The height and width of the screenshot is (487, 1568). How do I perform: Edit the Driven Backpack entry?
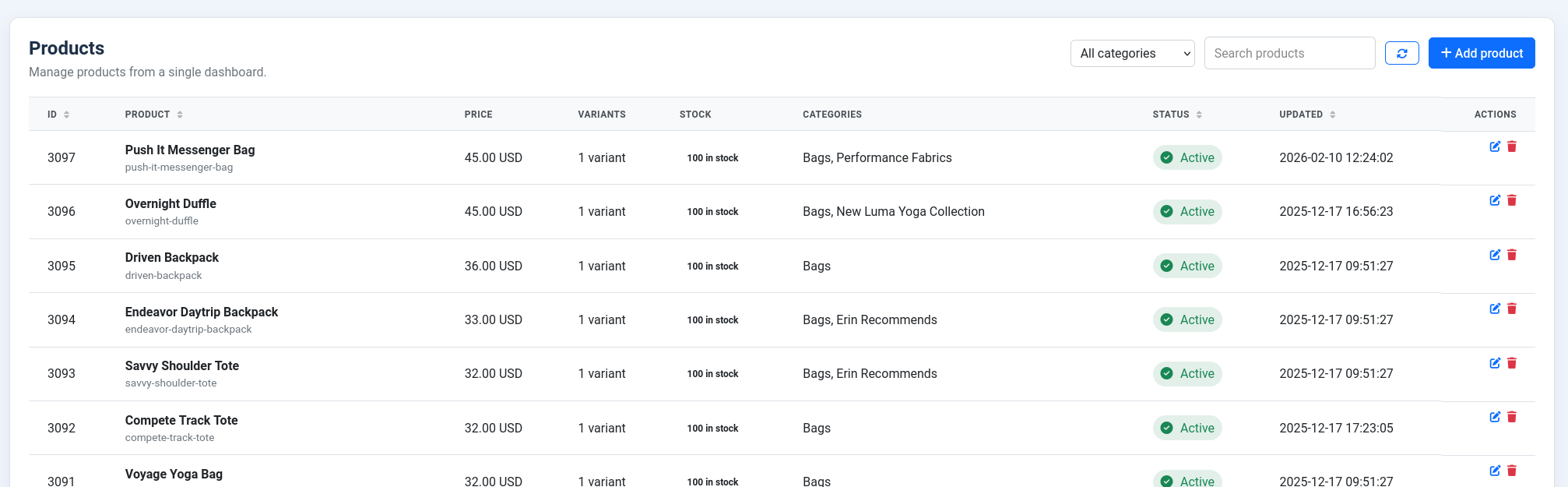(x=1495, y=255)
